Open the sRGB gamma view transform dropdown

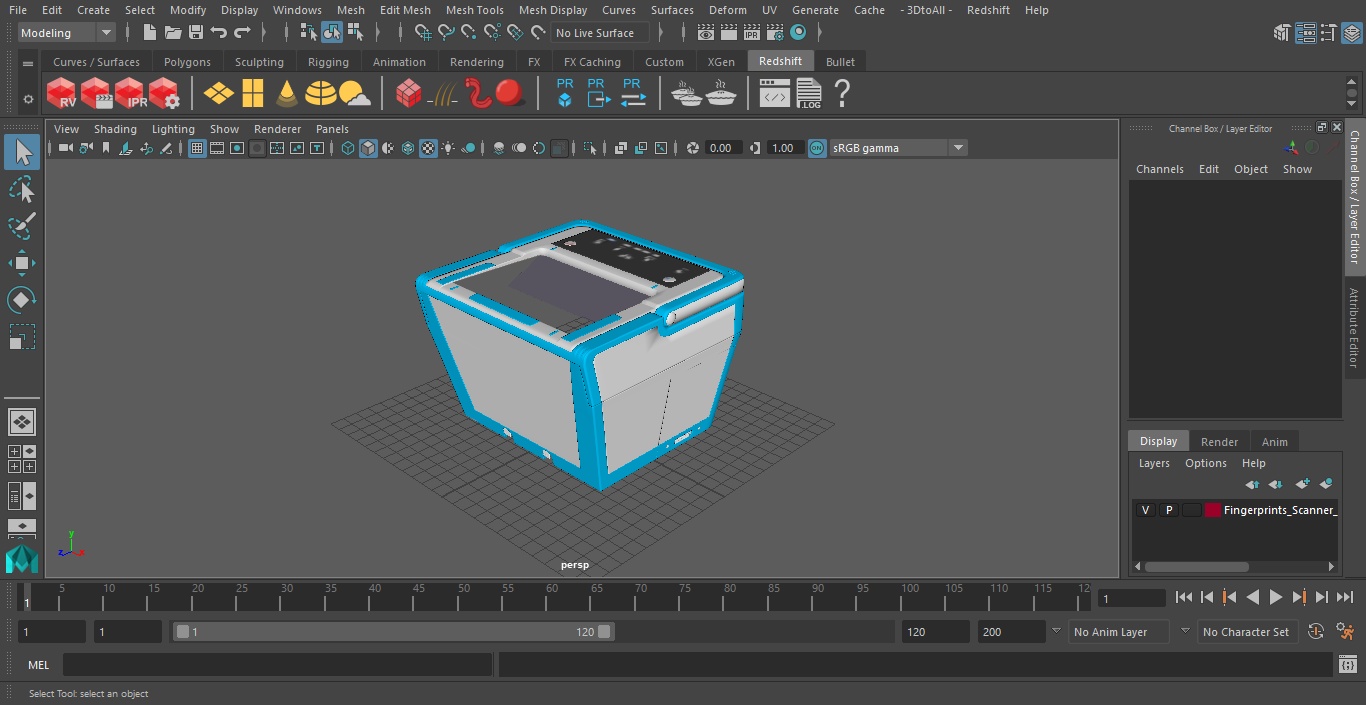pyautogui.click(x=898, y=148)
